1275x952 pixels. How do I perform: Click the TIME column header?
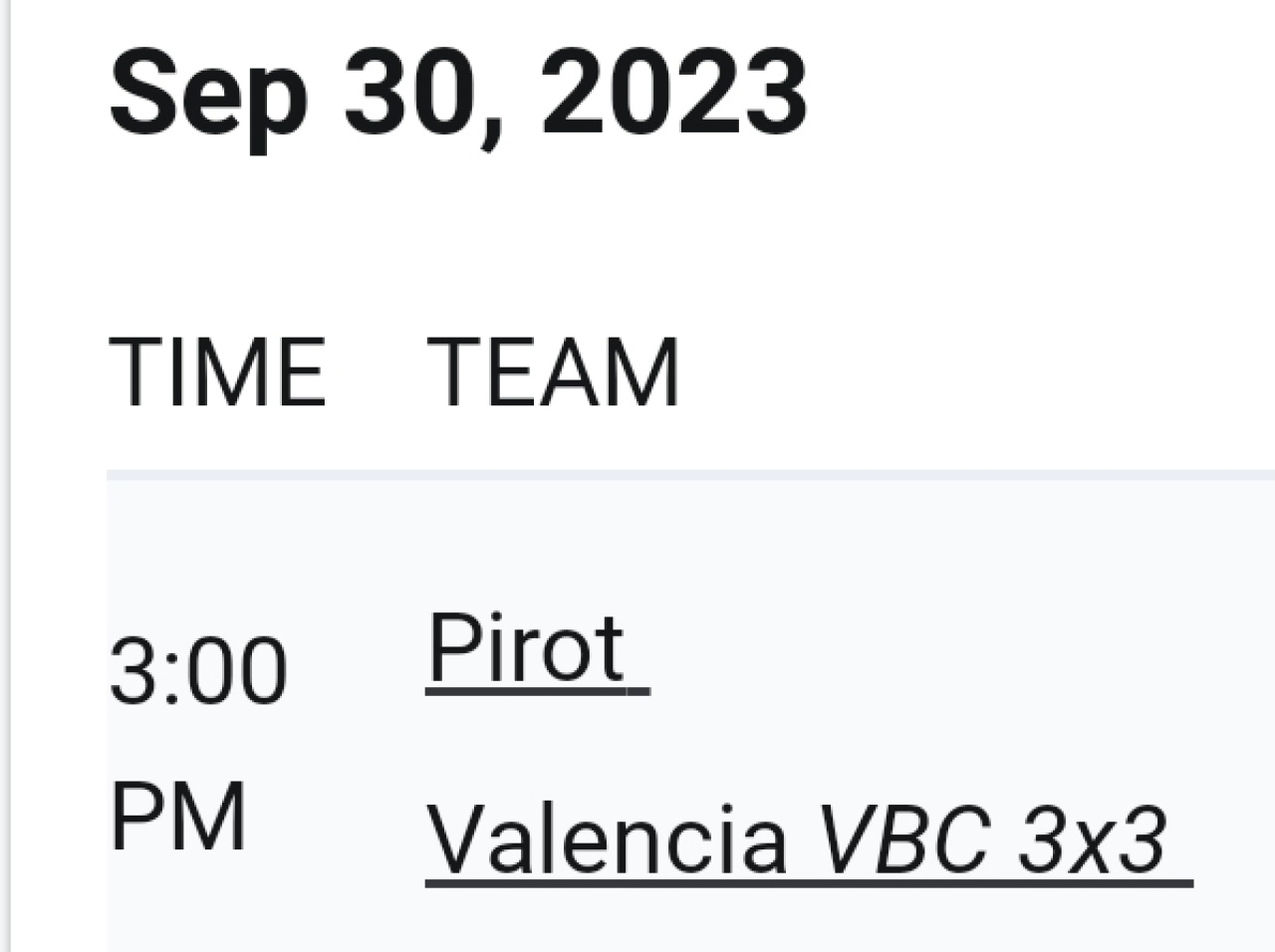click(x=217, y=372)
